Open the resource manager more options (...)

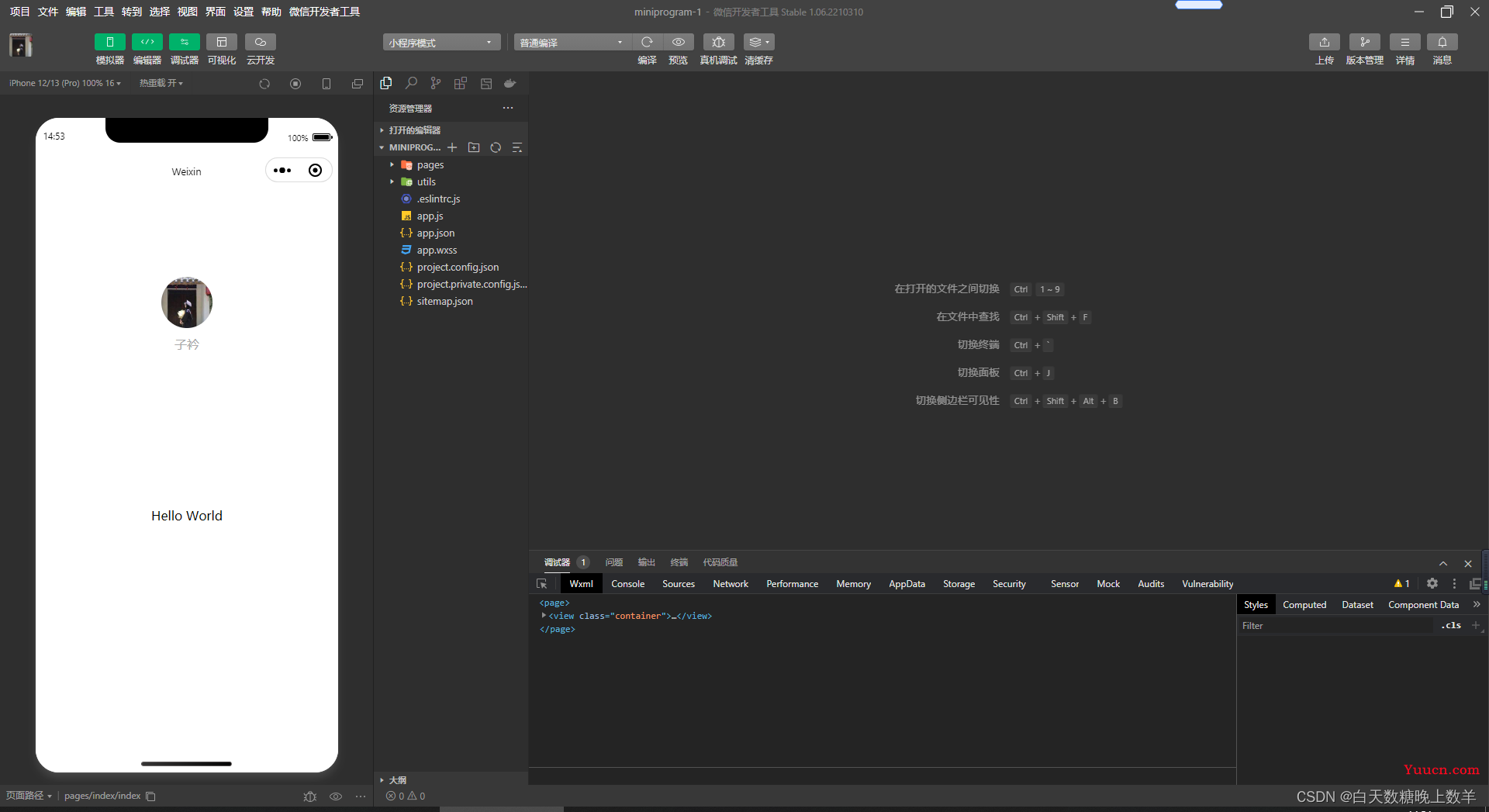pos(508,108)
